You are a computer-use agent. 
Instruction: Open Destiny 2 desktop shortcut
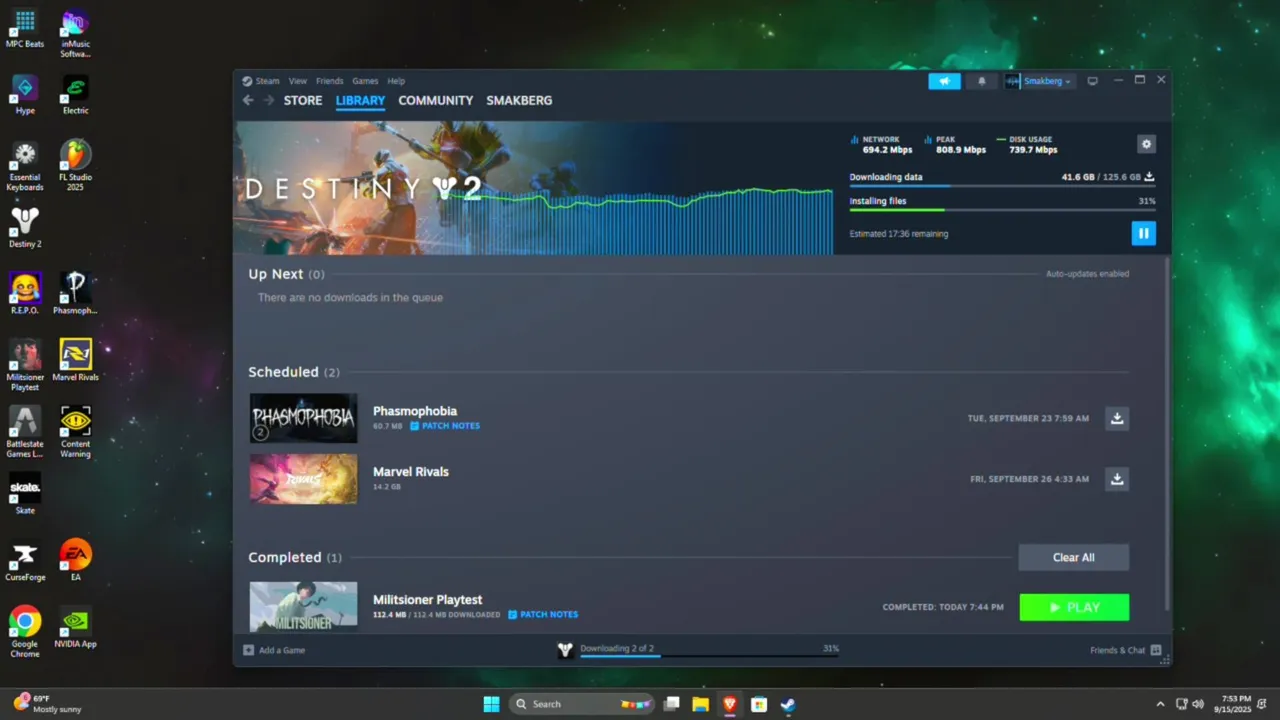click(25, 228)
